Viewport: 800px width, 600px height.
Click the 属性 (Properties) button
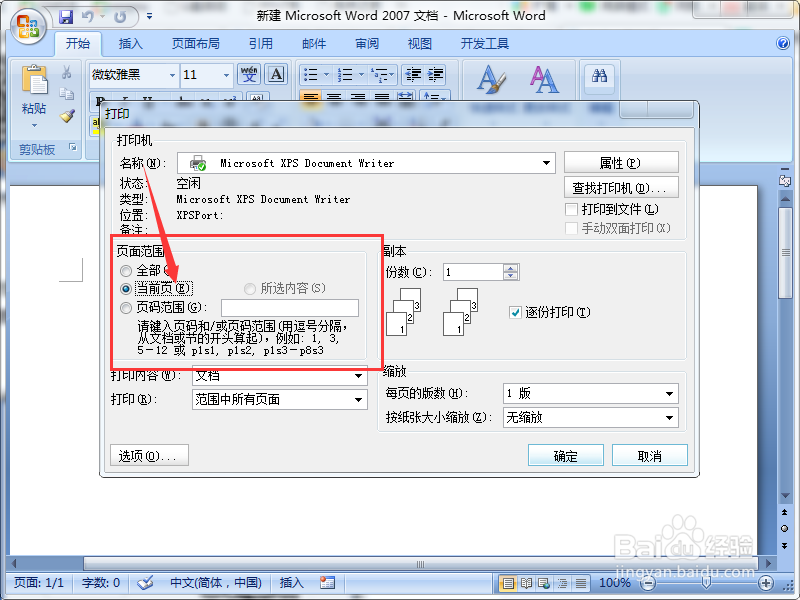tap(621, 163)
